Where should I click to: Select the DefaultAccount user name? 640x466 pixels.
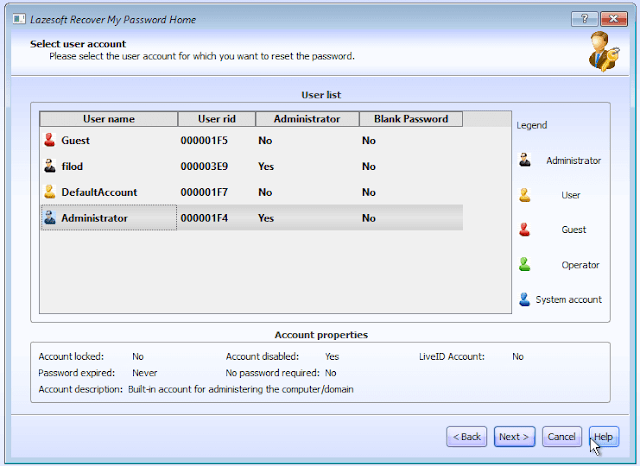click(99, 192)
